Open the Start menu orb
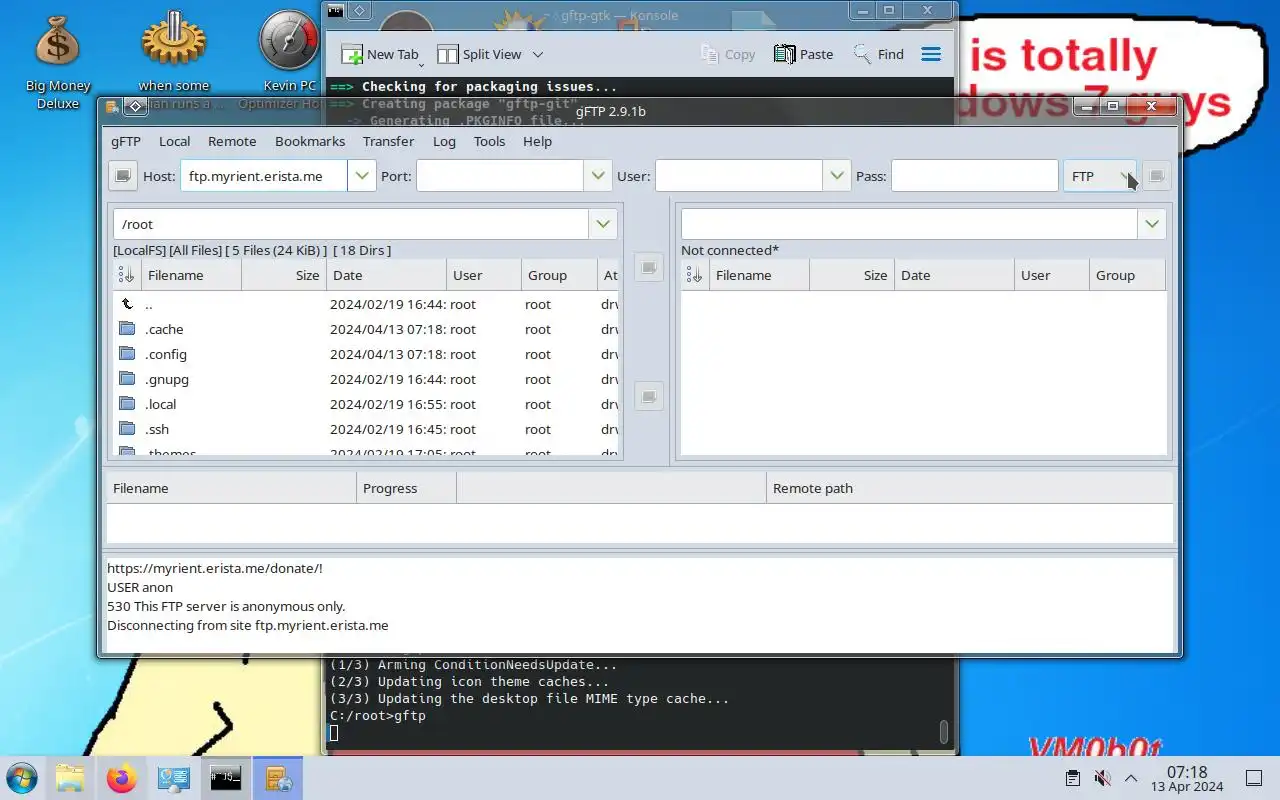Screen dimensions: 1280x800 [22, 778]
